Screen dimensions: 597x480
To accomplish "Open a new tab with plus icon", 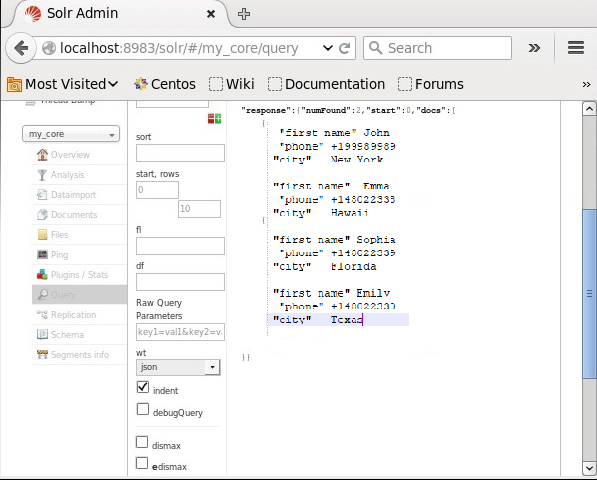I will [244, 14].
